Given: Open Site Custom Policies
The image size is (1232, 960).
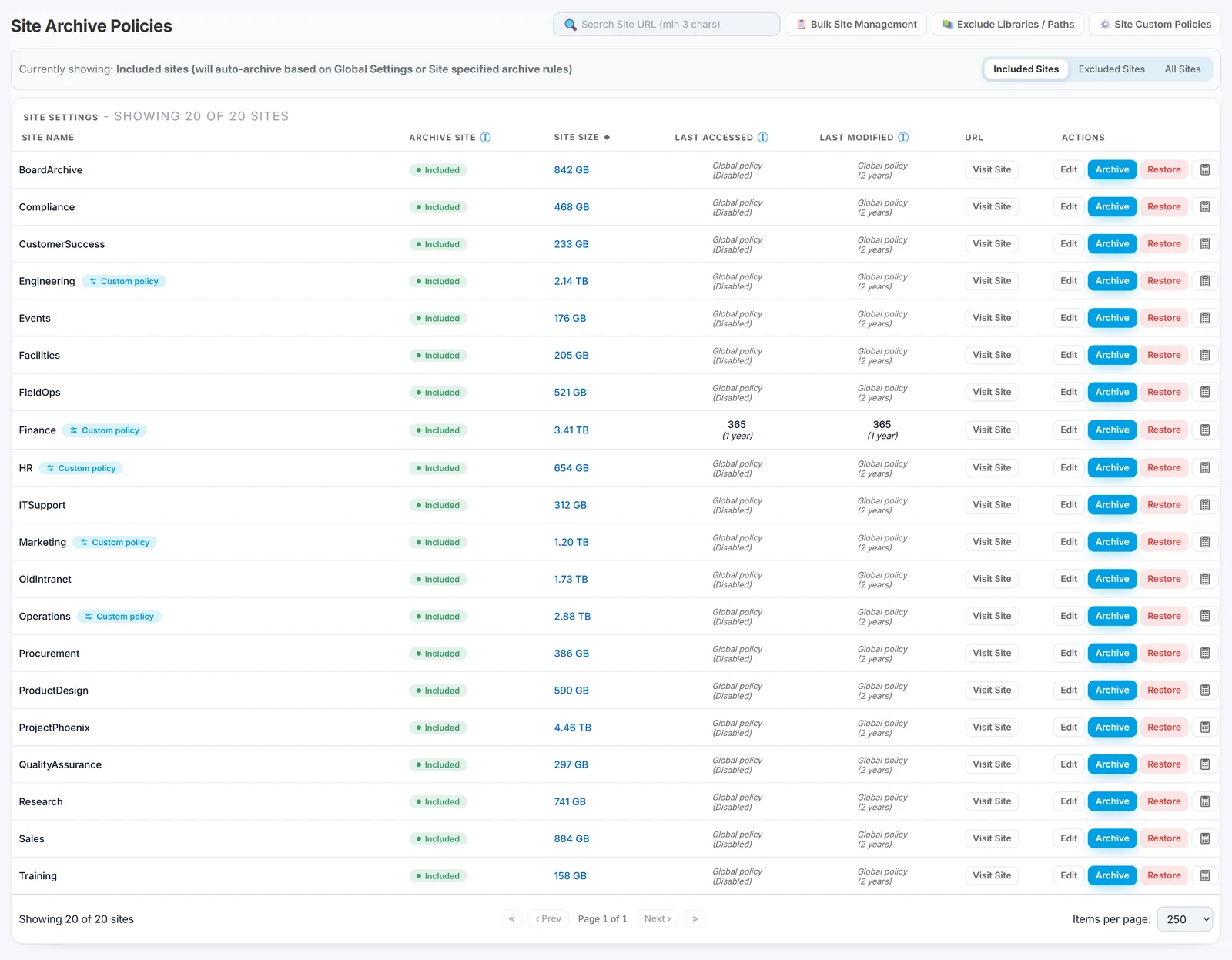Looking at the screenshot, I should click(1154, 24).
